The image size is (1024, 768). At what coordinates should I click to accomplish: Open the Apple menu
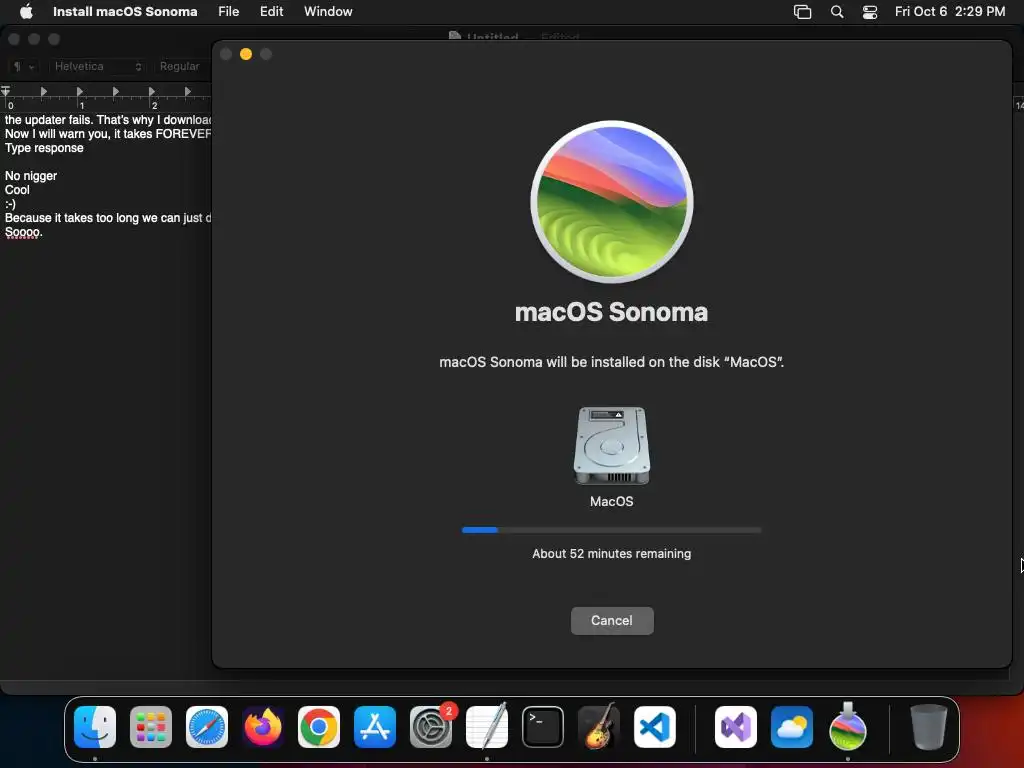click(26, 11)
